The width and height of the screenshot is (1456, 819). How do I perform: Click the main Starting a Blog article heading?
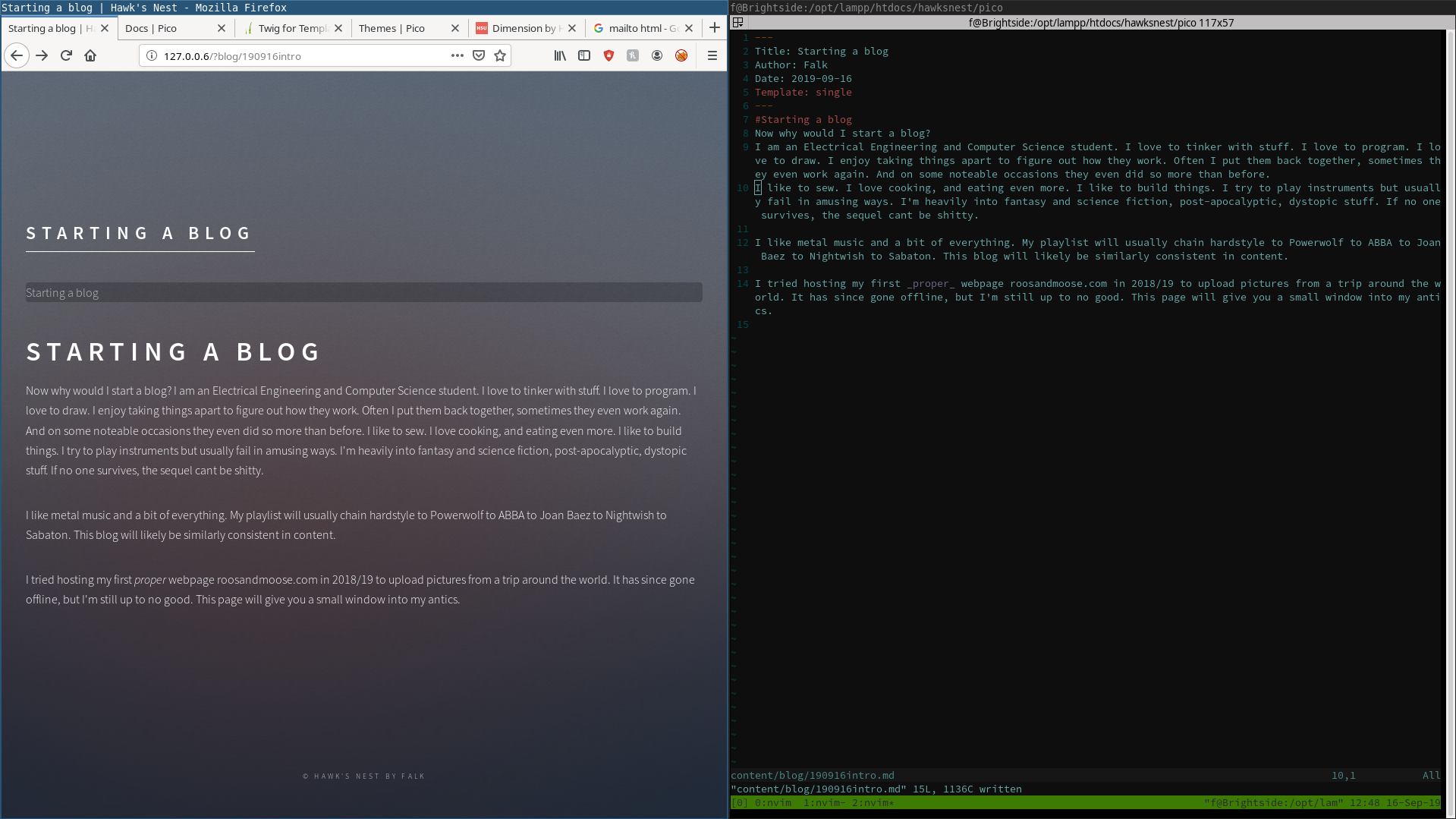pos(174,351)
